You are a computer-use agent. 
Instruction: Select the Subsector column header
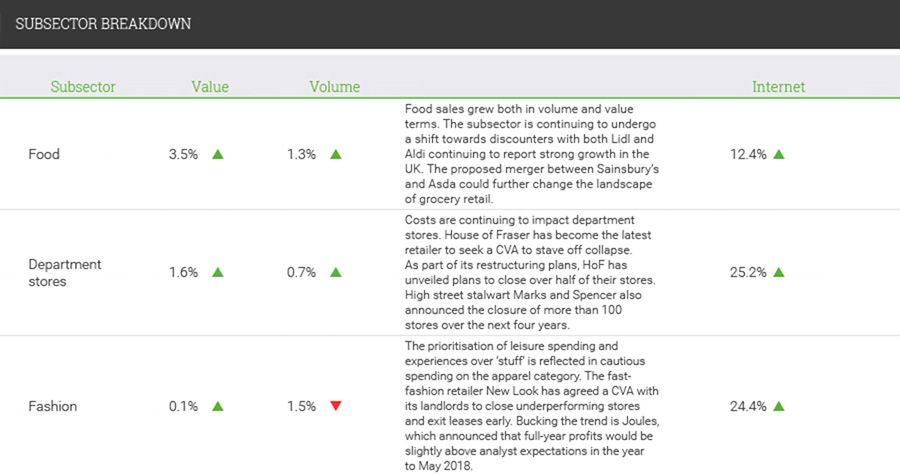[x=83, y=87]
